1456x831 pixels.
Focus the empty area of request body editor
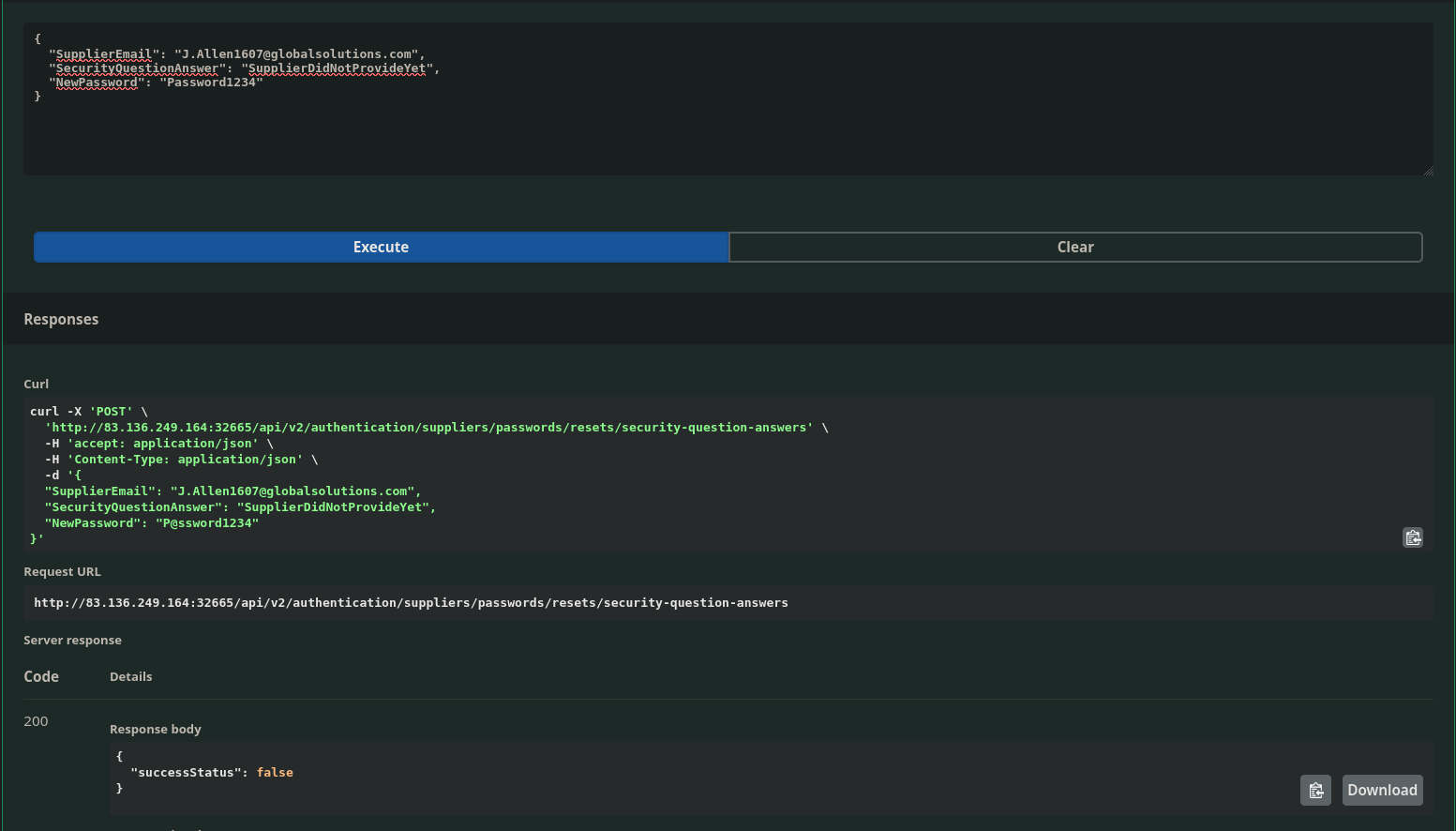pos(728,136)
